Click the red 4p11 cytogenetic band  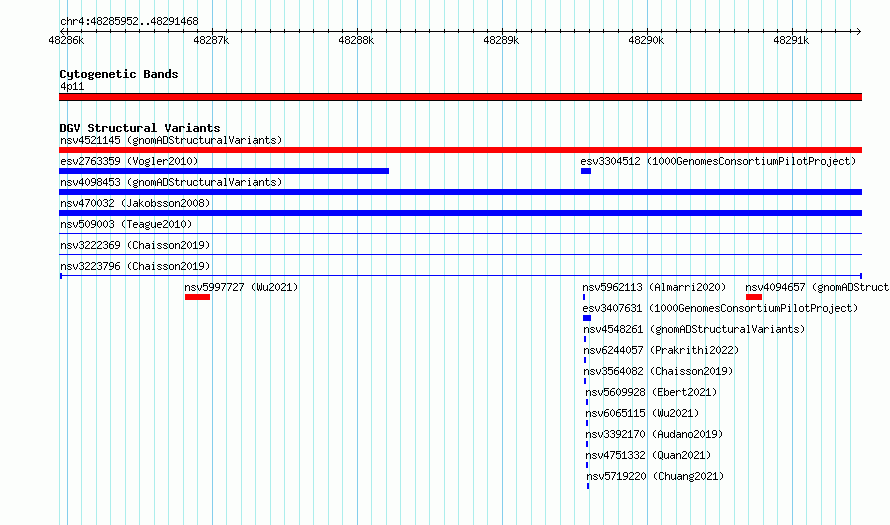click(460, 97)
